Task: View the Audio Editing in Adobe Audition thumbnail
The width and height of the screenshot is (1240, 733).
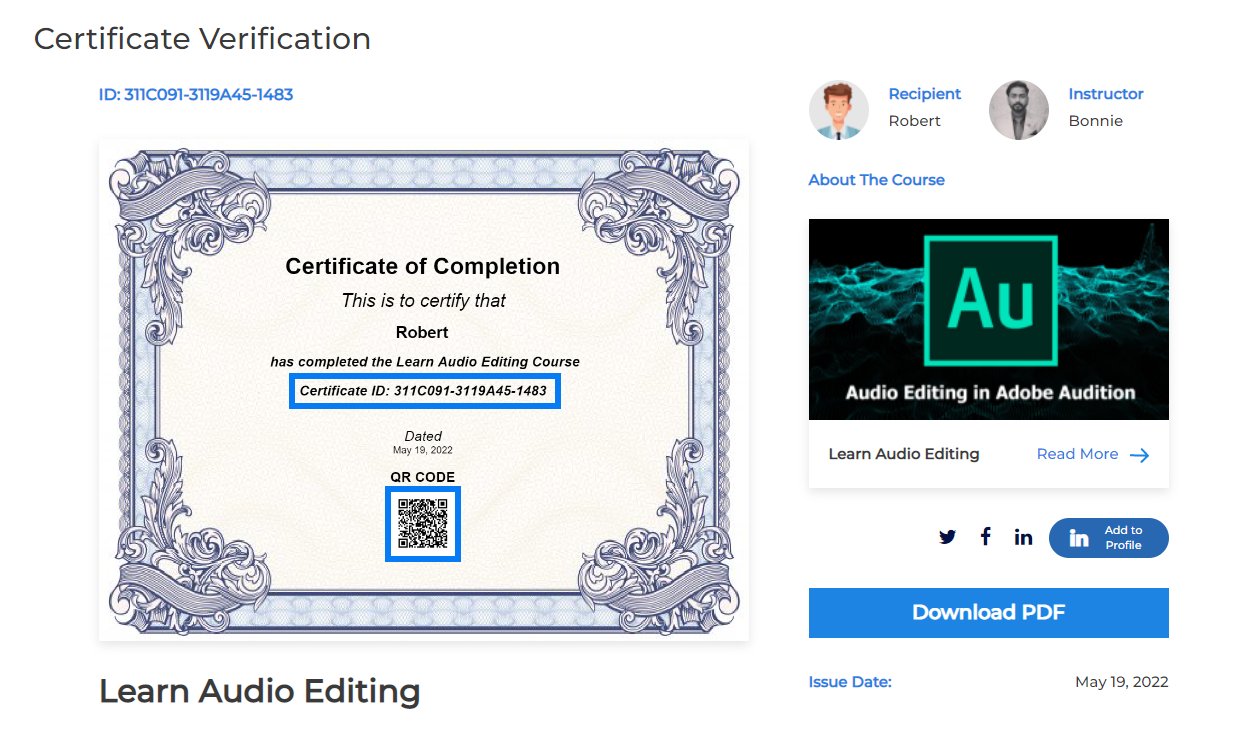Action: (988, 318)
